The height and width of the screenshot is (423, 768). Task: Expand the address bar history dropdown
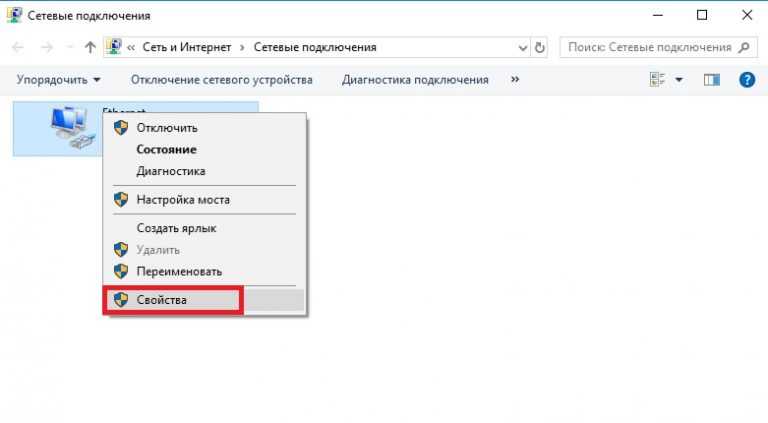click(x=523, y=48)
